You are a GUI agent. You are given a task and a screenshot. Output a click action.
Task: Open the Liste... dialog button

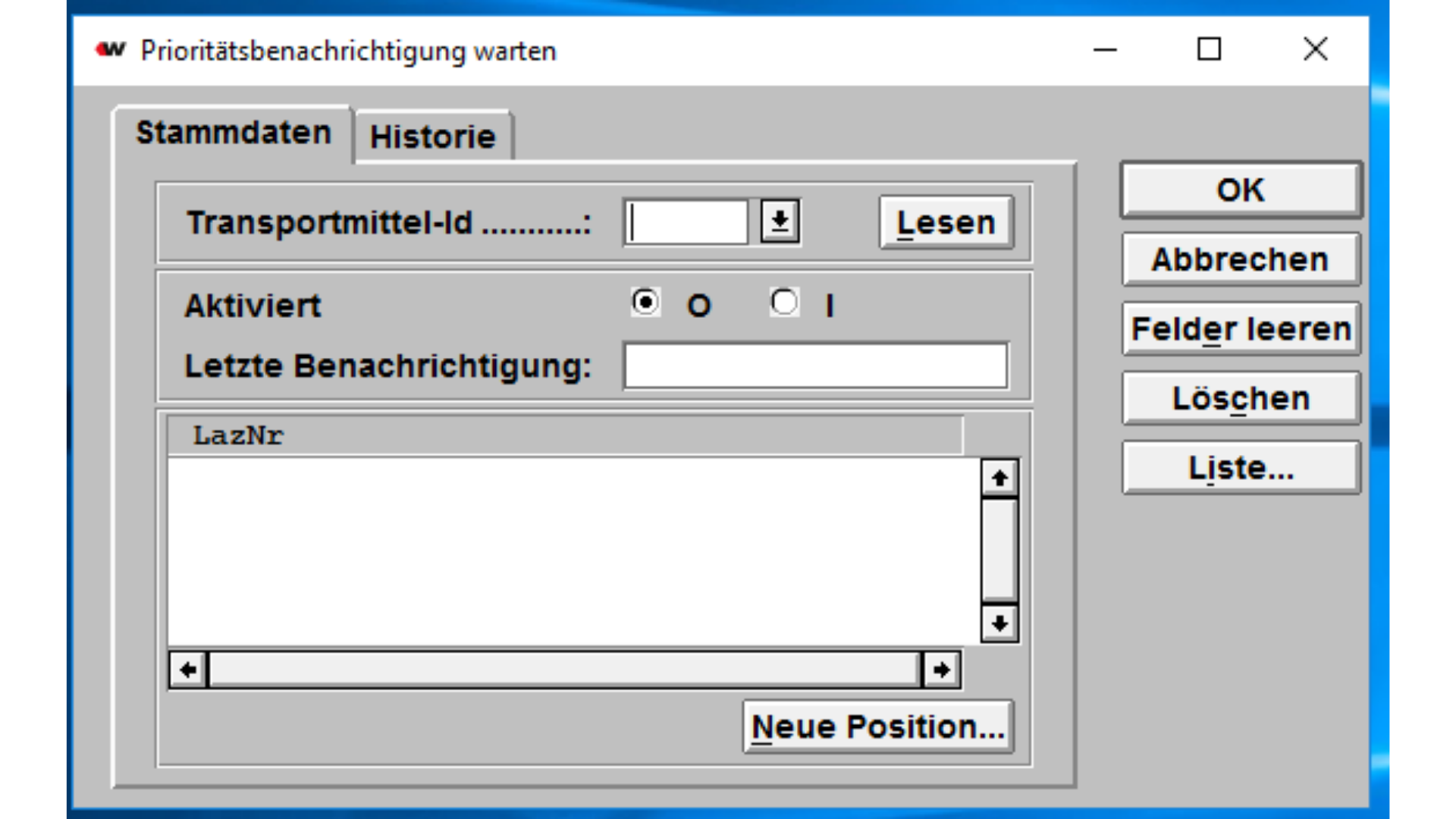pyautogui.click(x=1241, y=468)
